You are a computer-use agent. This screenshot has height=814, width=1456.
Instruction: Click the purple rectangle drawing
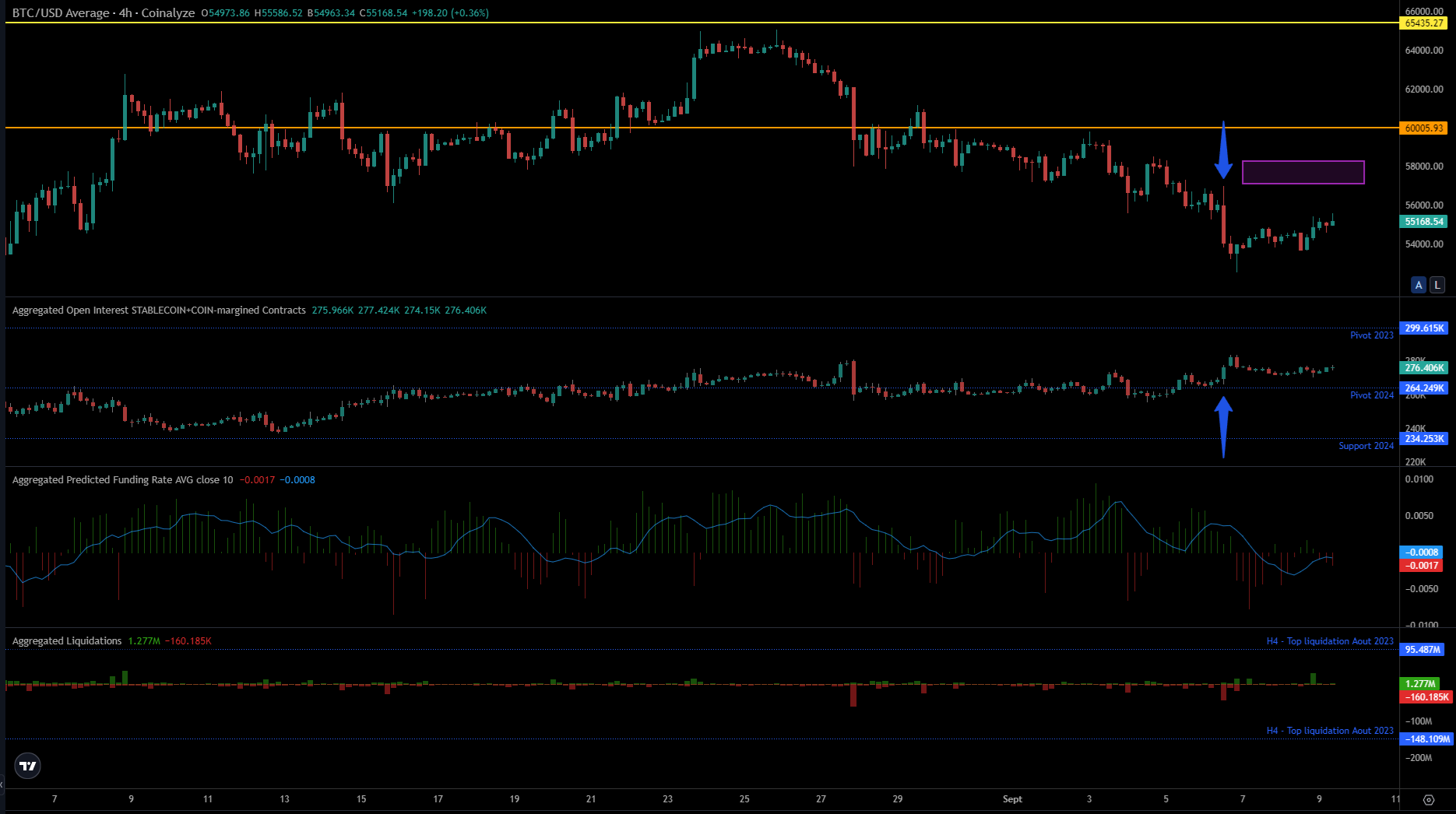point(1303,172)
